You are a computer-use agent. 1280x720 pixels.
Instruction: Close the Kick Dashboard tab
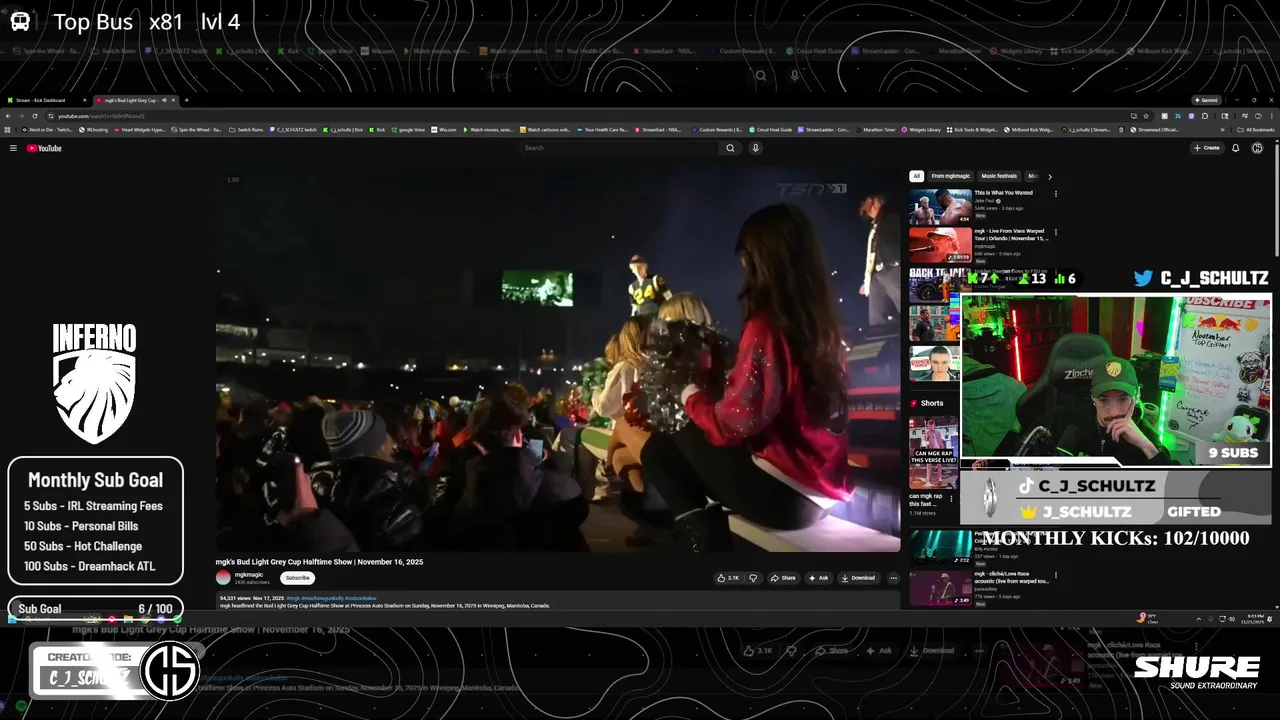click(x=84, y=100)
